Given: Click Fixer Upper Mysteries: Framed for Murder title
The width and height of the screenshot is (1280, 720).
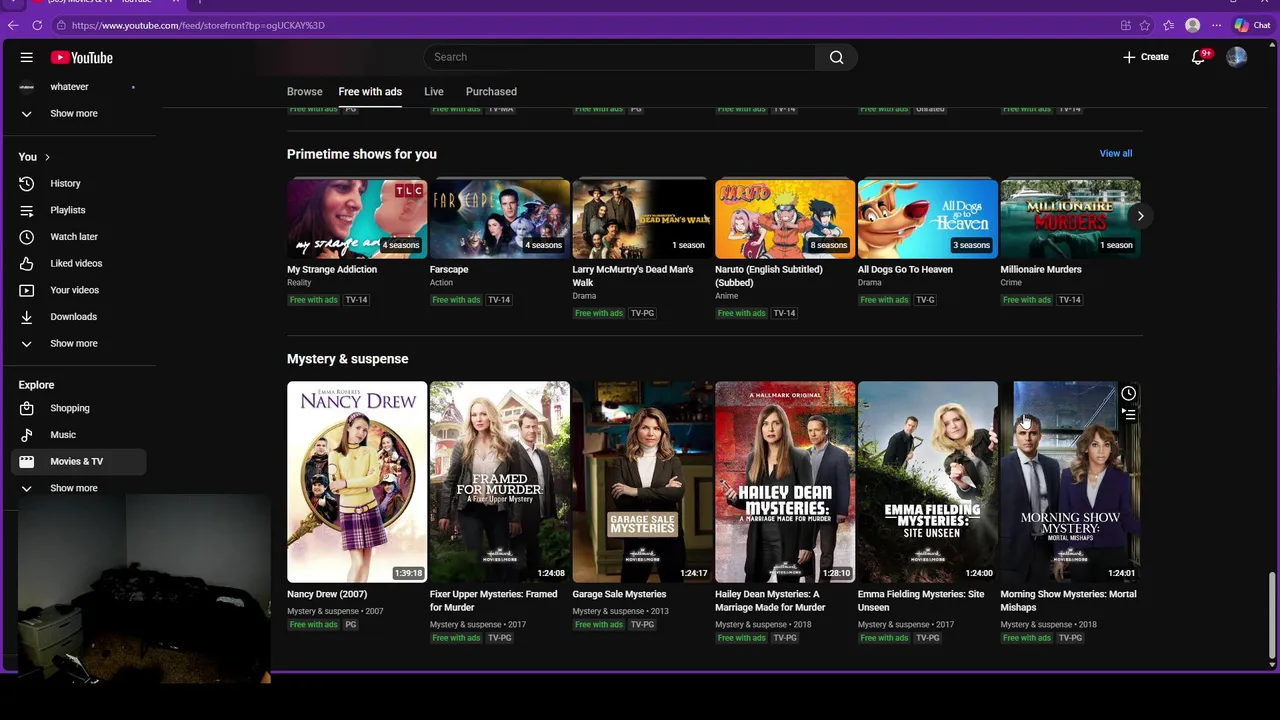Looking at the screenshot, I should (494, 600).
